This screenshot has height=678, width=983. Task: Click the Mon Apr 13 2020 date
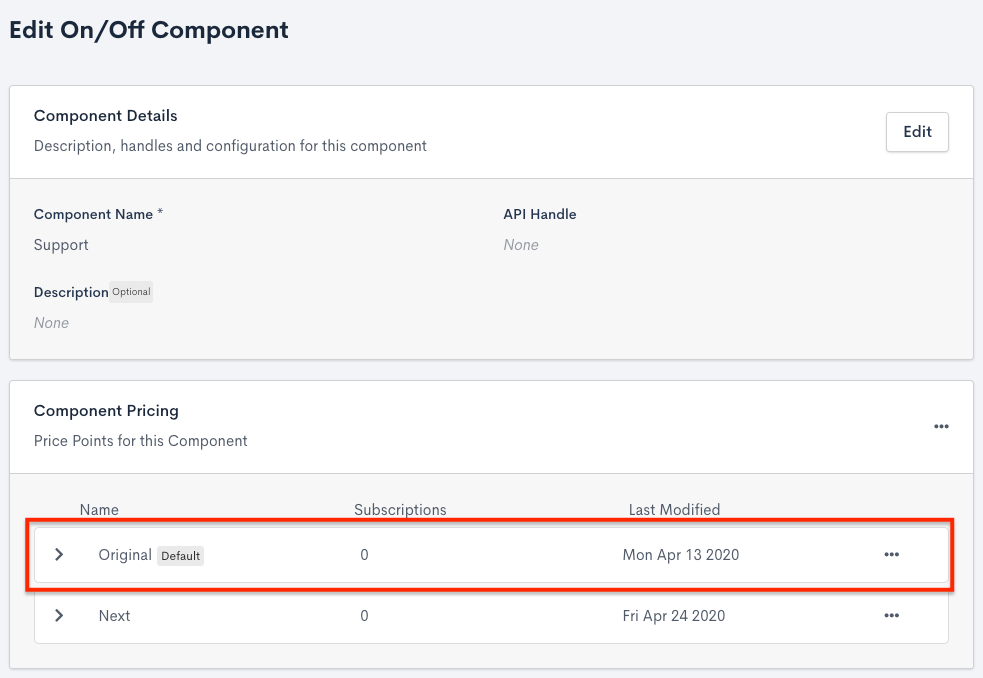coord(680,555)
